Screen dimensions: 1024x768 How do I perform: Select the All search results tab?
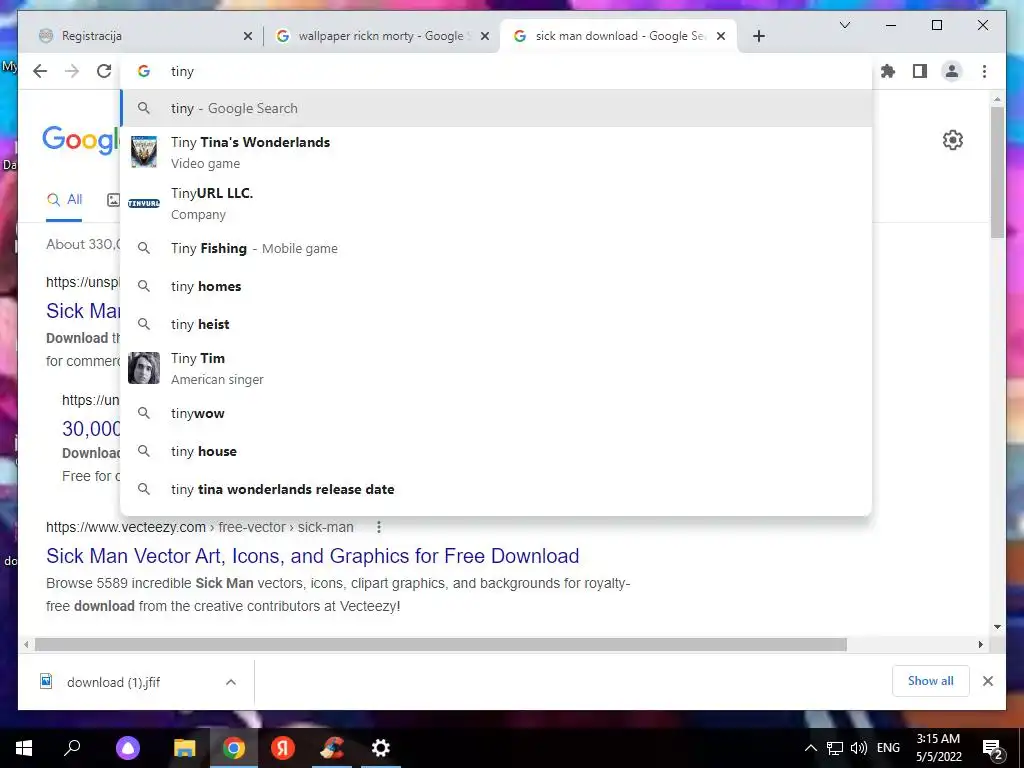[x=64, y=200]
